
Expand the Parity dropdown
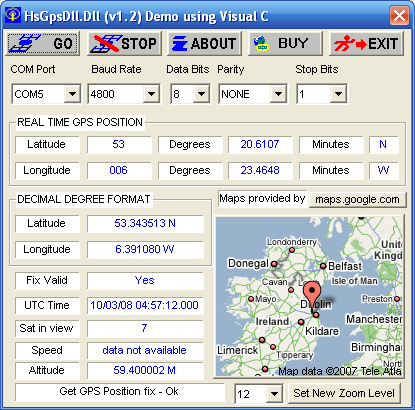[278, 94]
